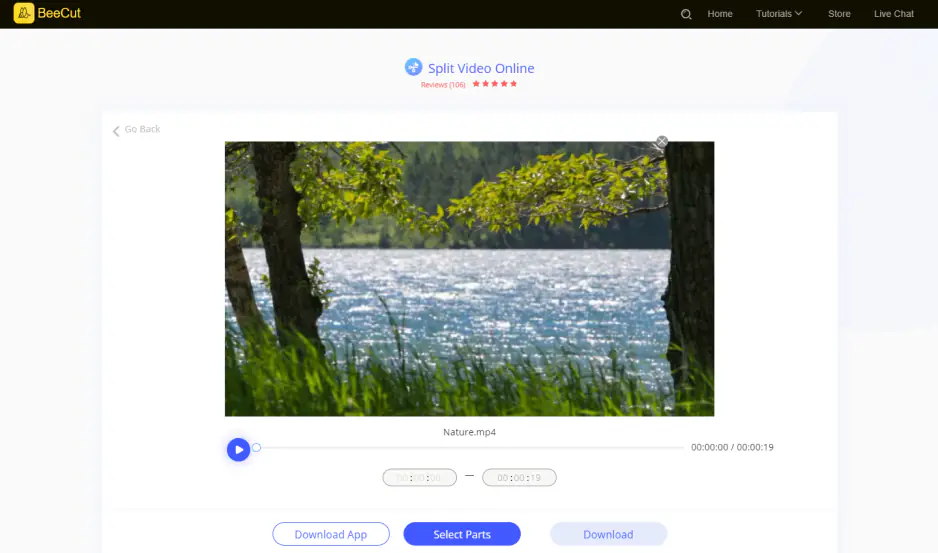
Task: Expand the Tutorials dropdown menu
Action: click(779, 14)
